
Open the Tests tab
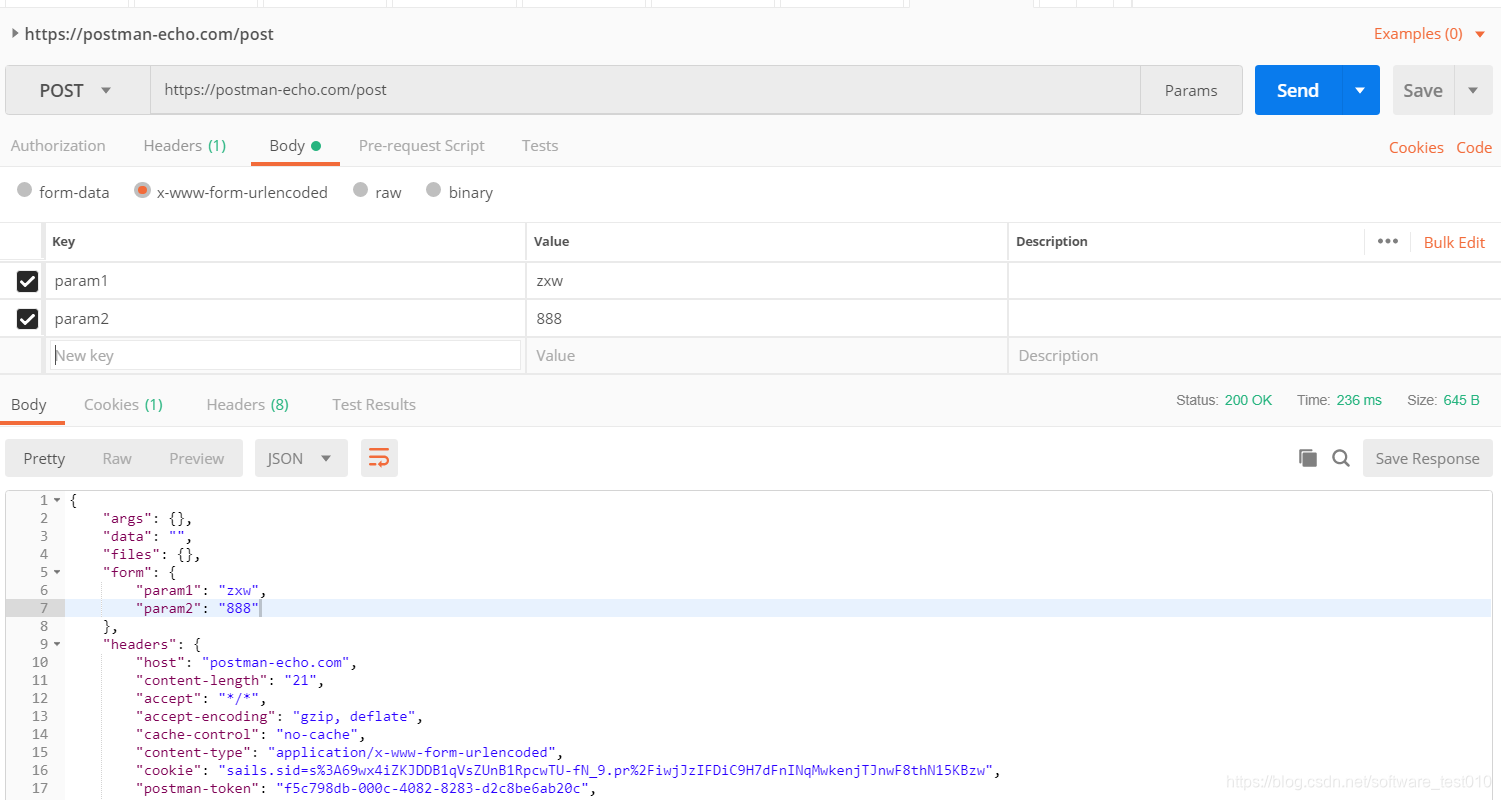click(x=540, y=145)
